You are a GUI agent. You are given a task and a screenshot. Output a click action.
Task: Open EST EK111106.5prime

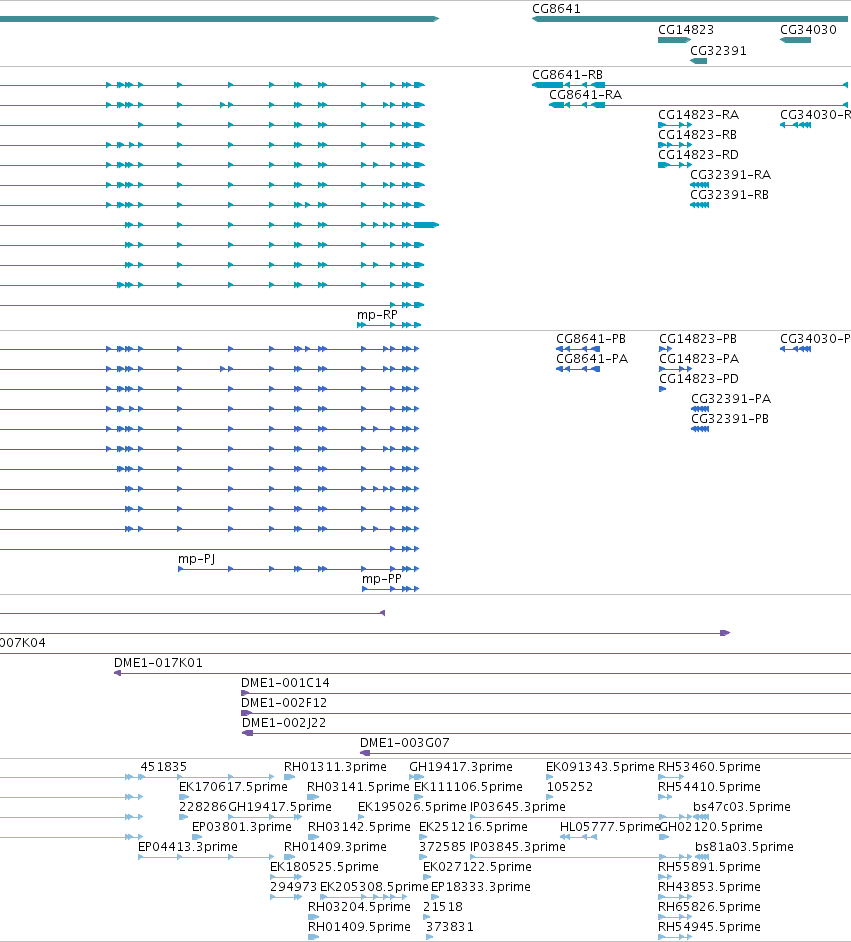(x=418, y=797)
